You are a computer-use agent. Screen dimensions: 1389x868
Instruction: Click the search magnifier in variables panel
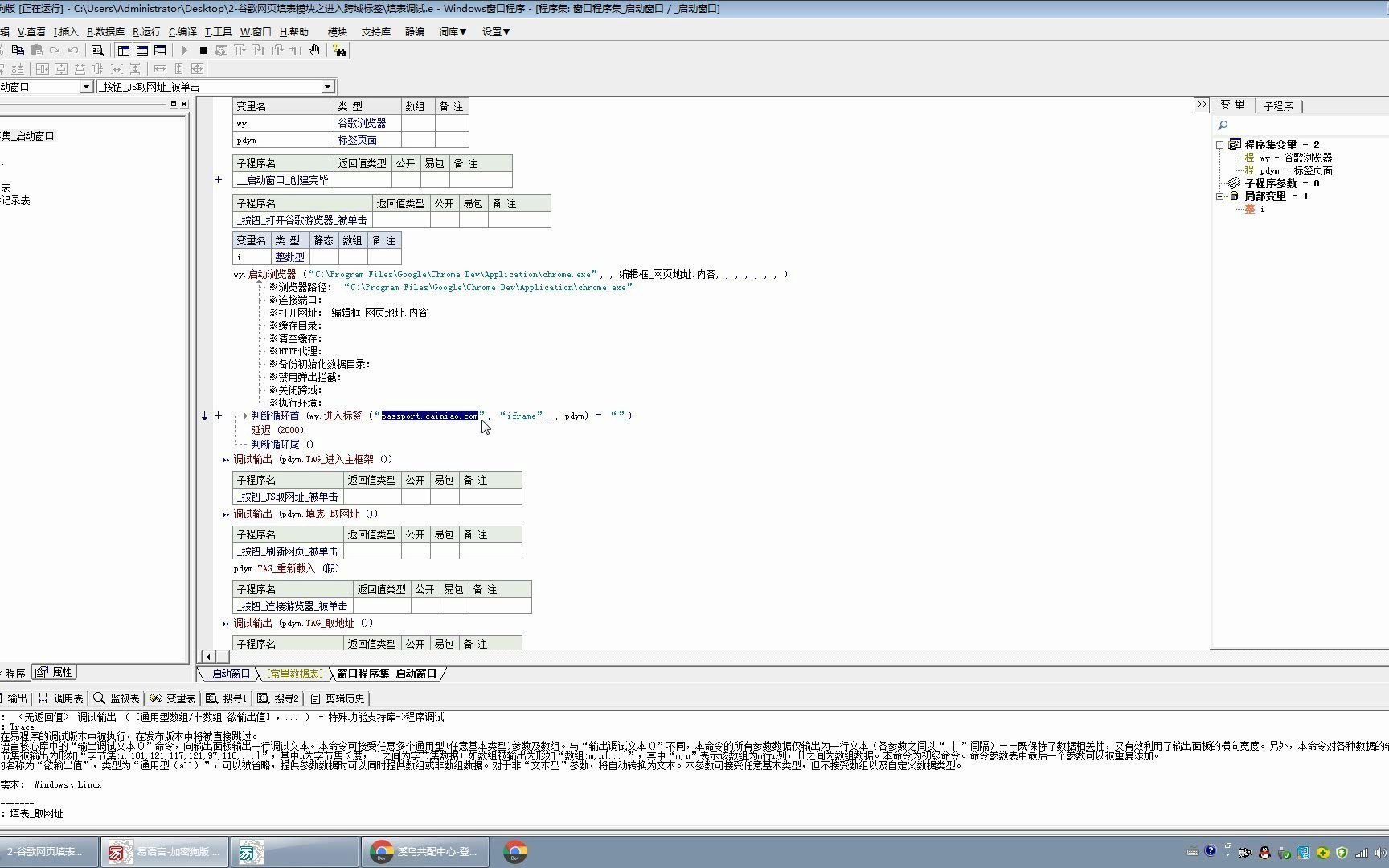pyautogui.click(x=1223, y=125)
